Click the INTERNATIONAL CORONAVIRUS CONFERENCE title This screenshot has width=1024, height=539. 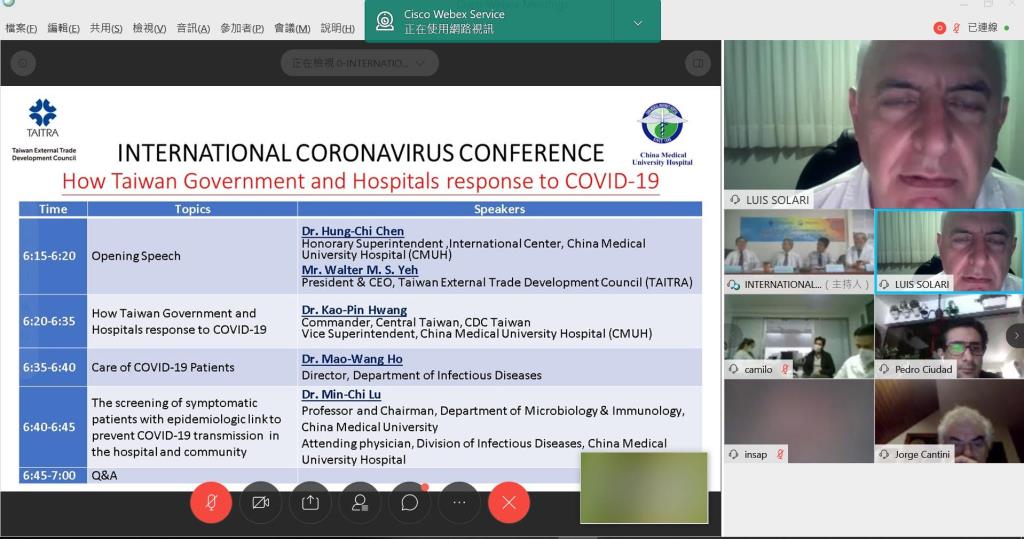pos(360,153)
